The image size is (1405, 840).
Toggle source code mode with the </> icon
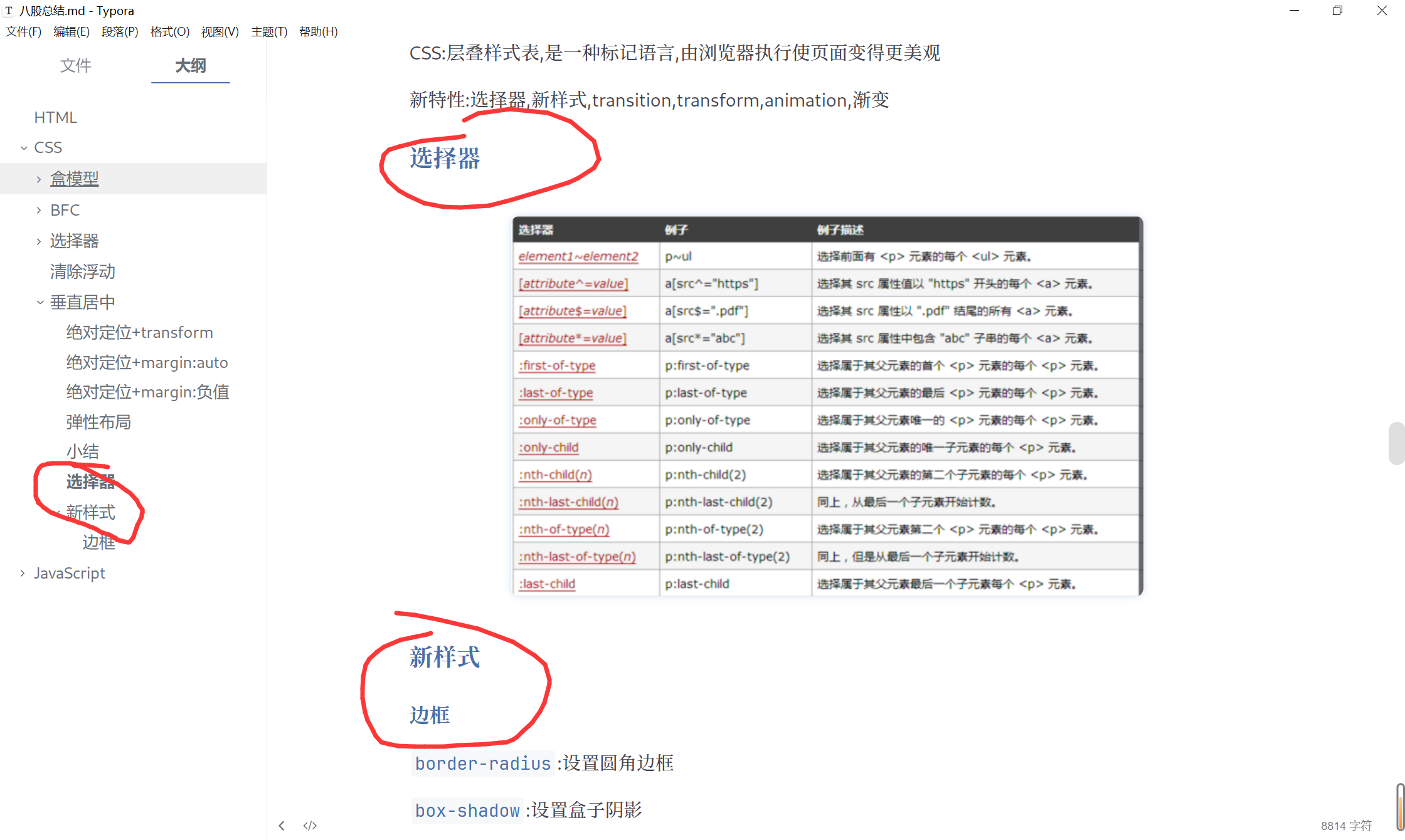pos(309,825)
